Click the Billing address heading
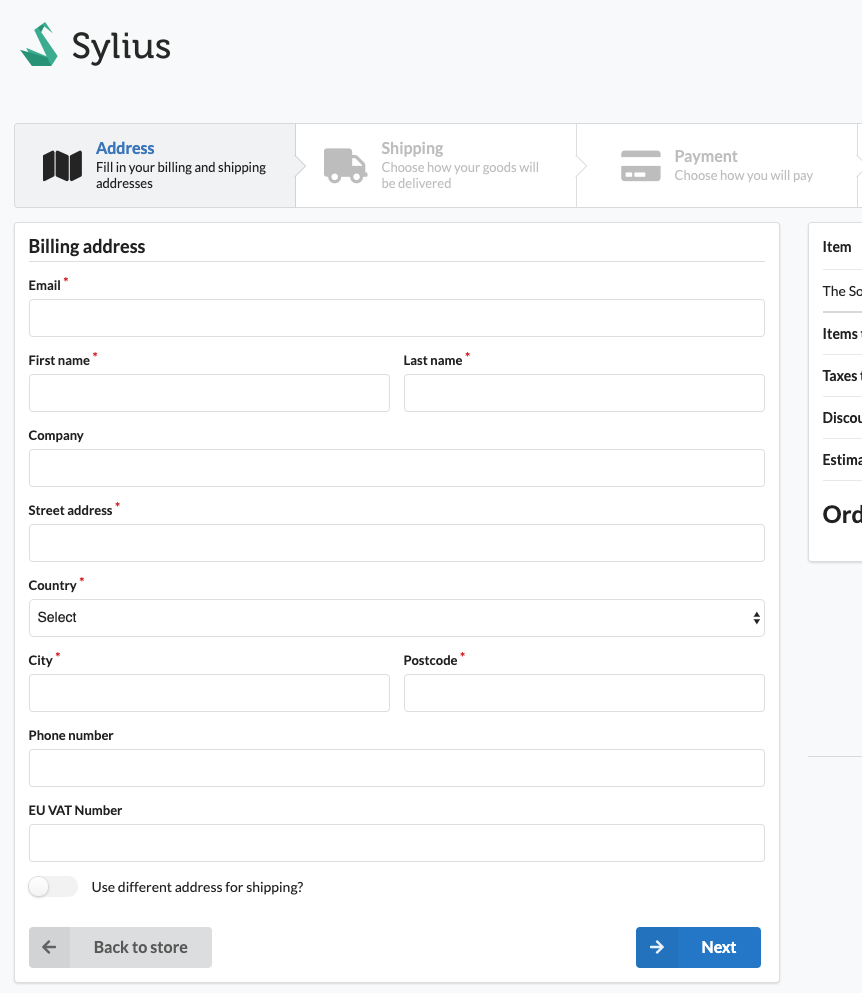Screen dimensions: 862x993 [x=87, y=246]
